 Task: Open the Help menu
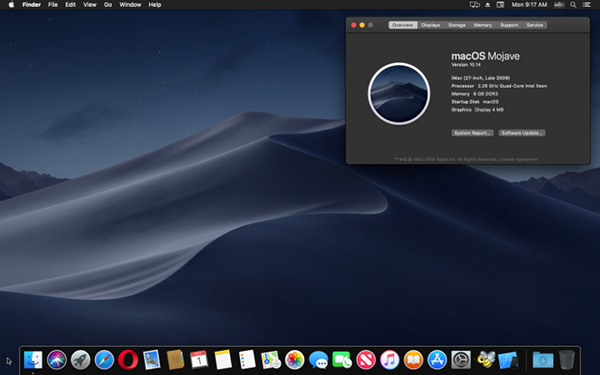point(155,5)
